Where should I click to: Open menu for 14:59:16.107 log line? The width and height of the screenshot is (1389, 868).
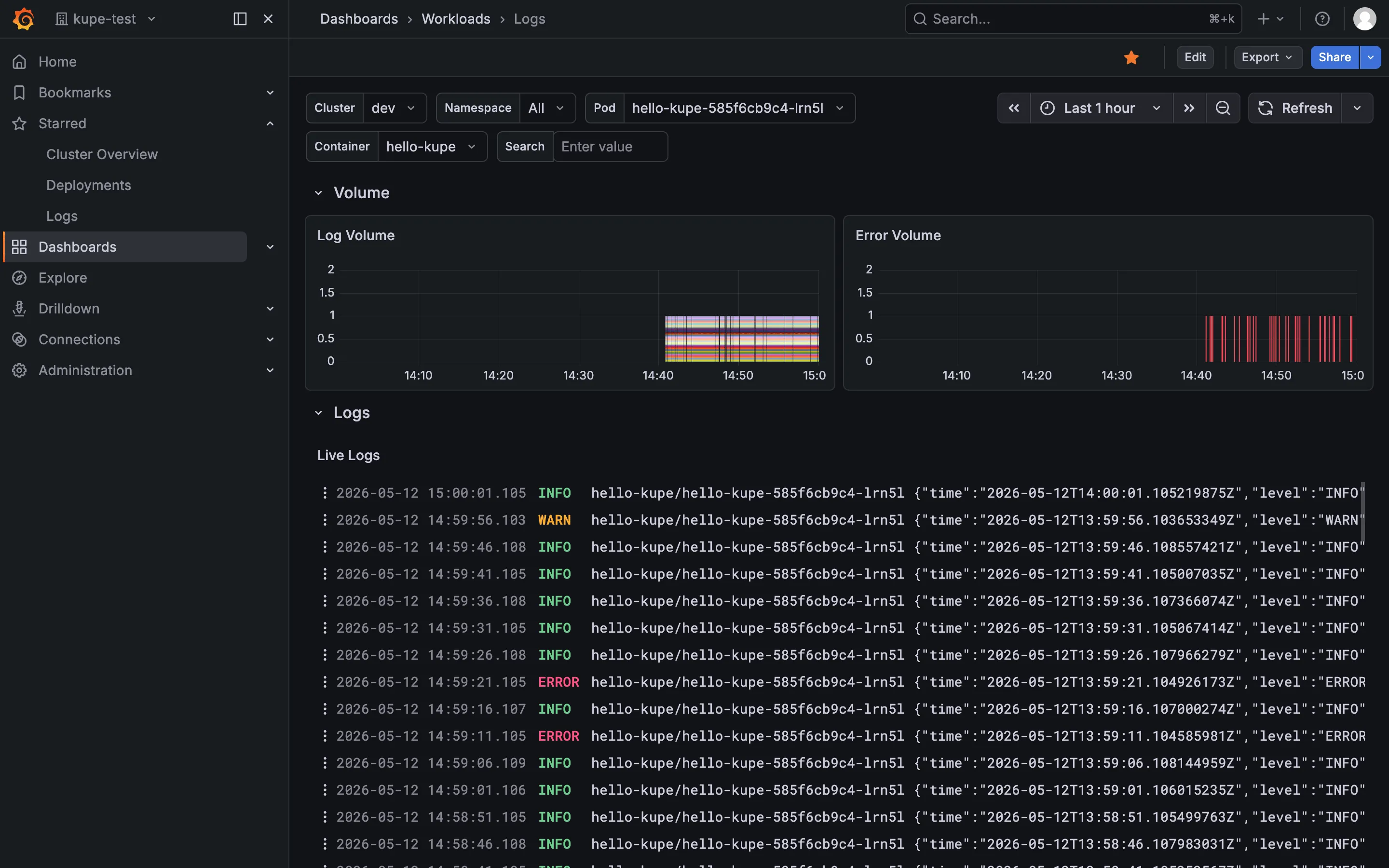tap(325, 708)
